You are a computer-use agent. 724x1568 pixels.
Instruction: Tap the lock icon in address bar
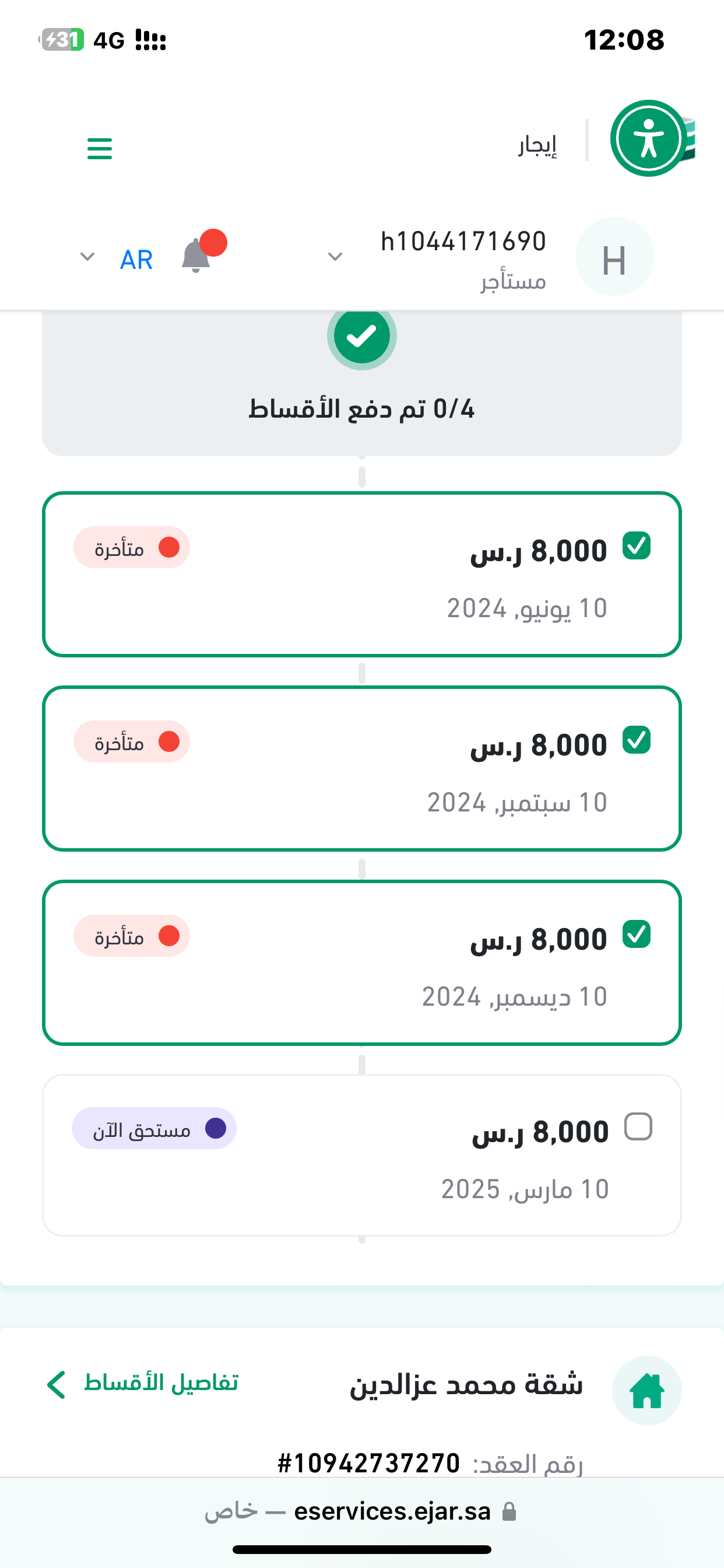click(x=509, y=1511)
